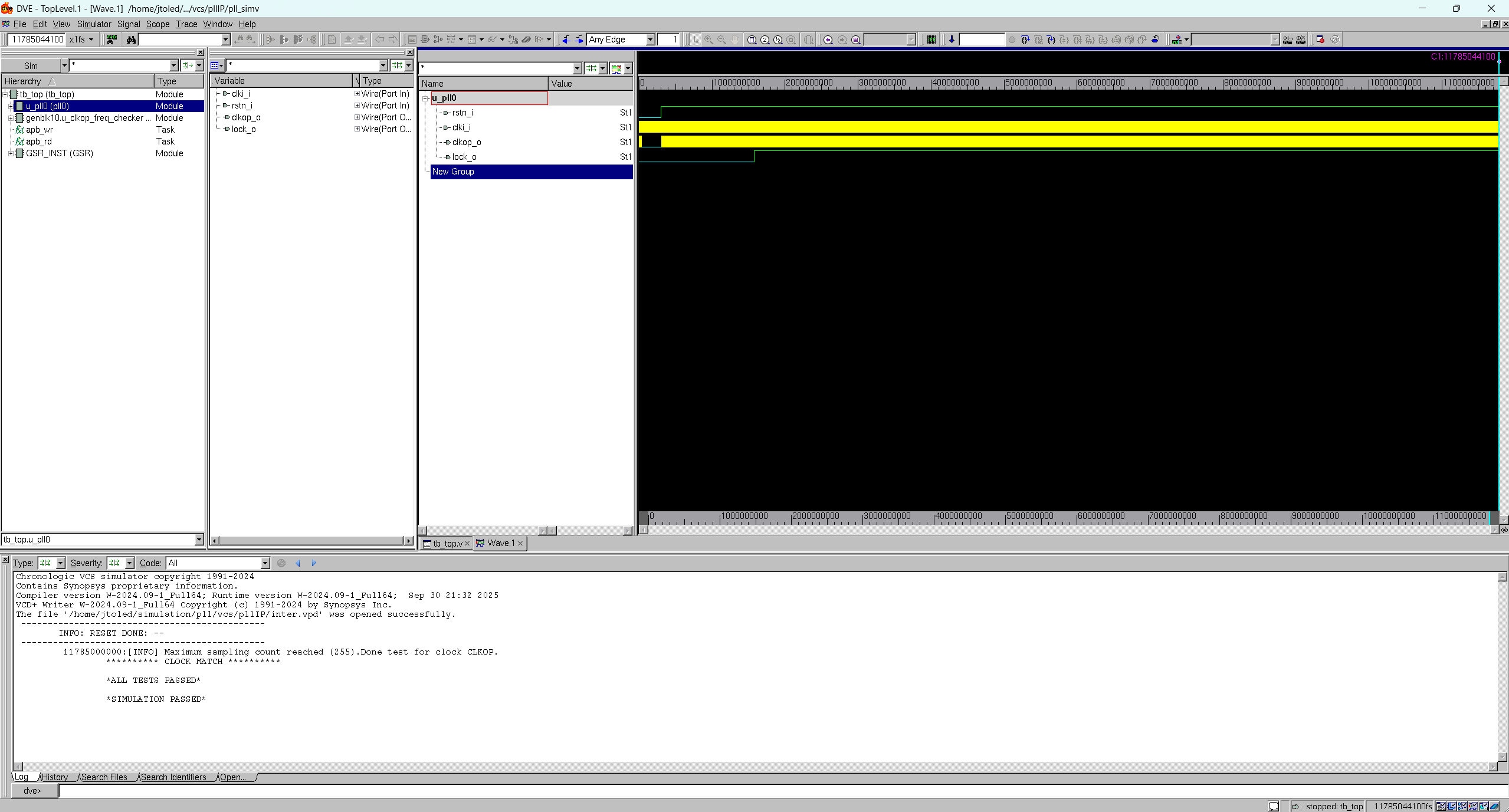Click search next edge arrow icon

[x=579, y=40]
